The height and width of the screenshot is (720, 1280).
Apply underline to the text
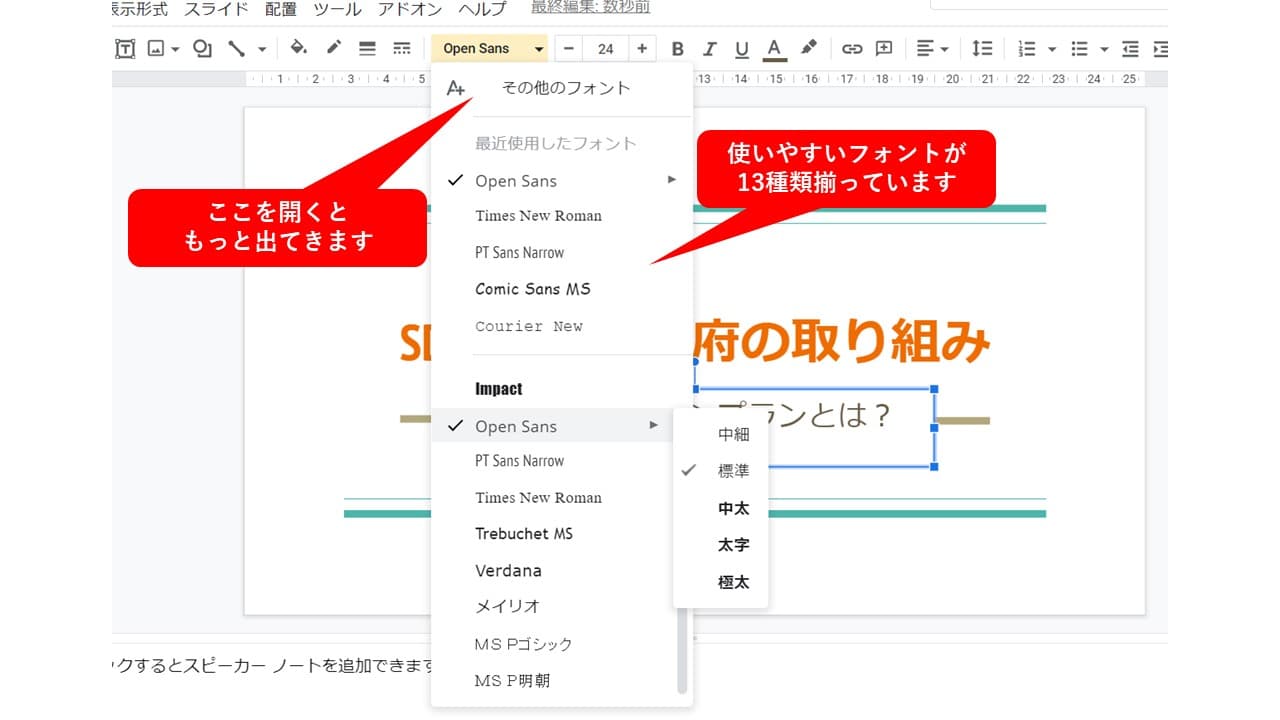[741, 49]
